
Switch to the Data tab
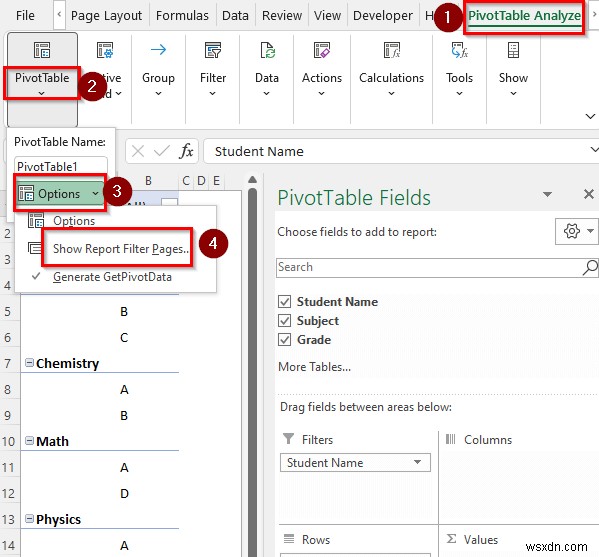(x=235, y=16)
